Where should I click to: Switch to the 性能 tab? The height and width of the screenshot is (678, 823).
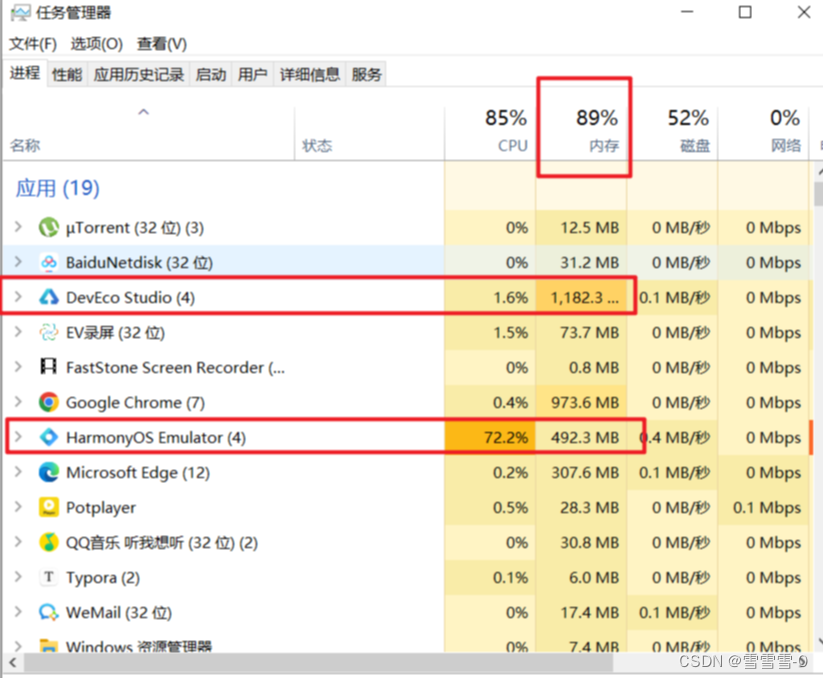[x=67, y=75]
